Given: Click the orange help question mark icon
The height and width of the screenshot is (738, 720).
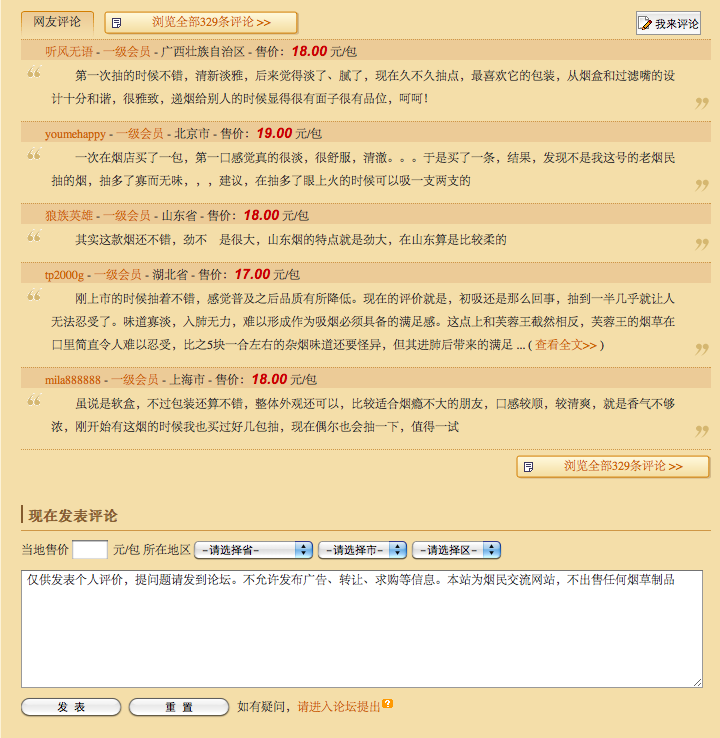Looking at the screenshot, I should [387, 704].
